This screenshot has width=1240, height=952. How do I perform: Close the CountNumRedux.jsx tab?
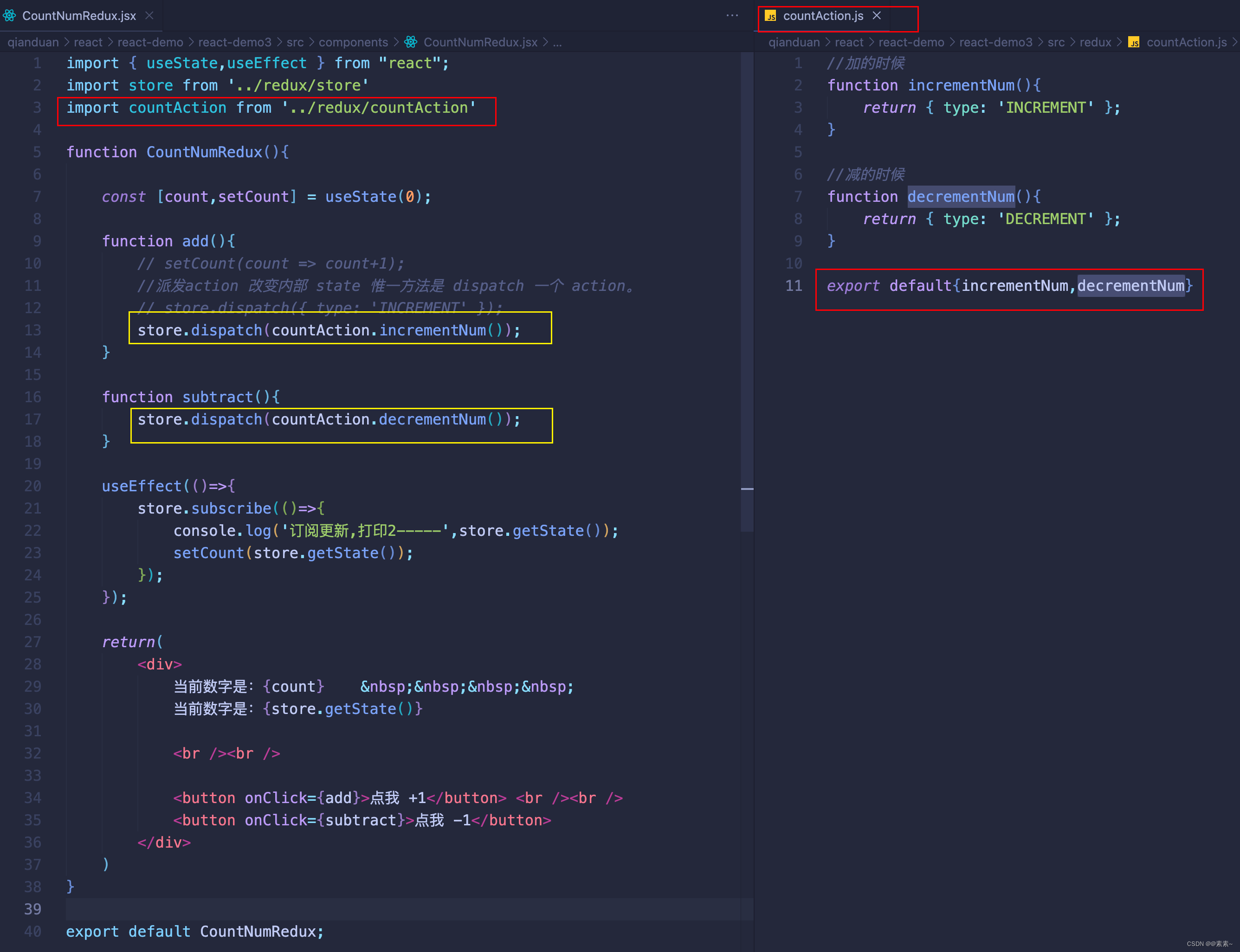[x=149, y=16]
